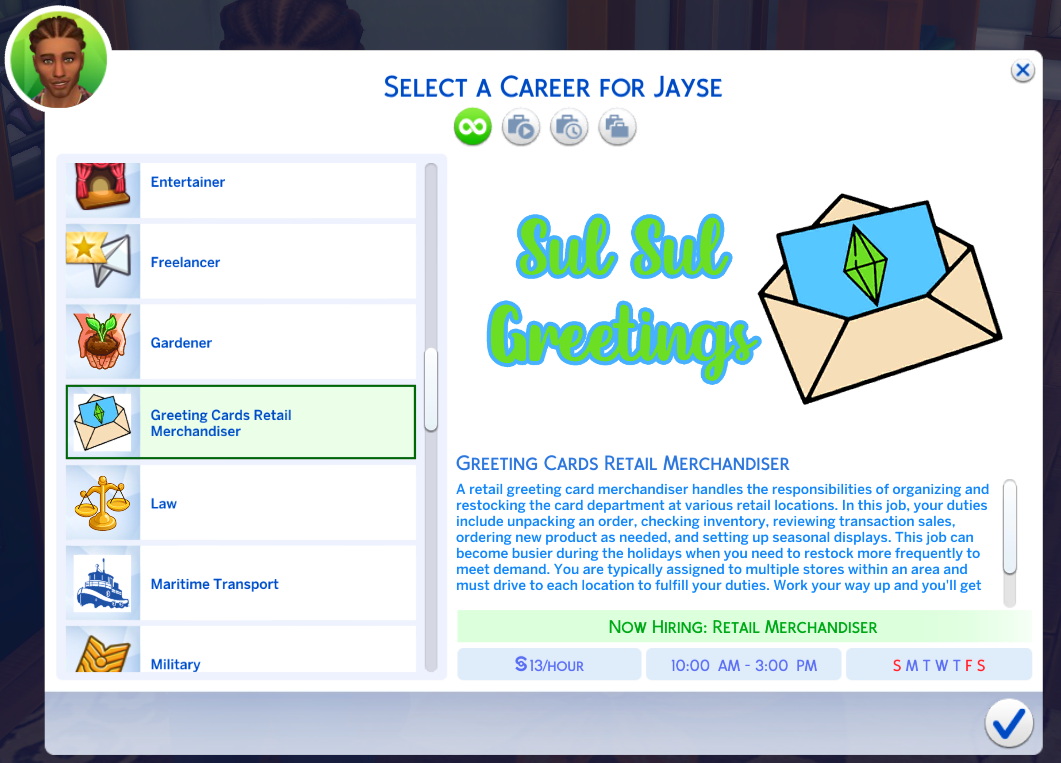
Task: Click the Sul Sul Greetings banner image
Action: pyautogui.click(x=742, y=298)
